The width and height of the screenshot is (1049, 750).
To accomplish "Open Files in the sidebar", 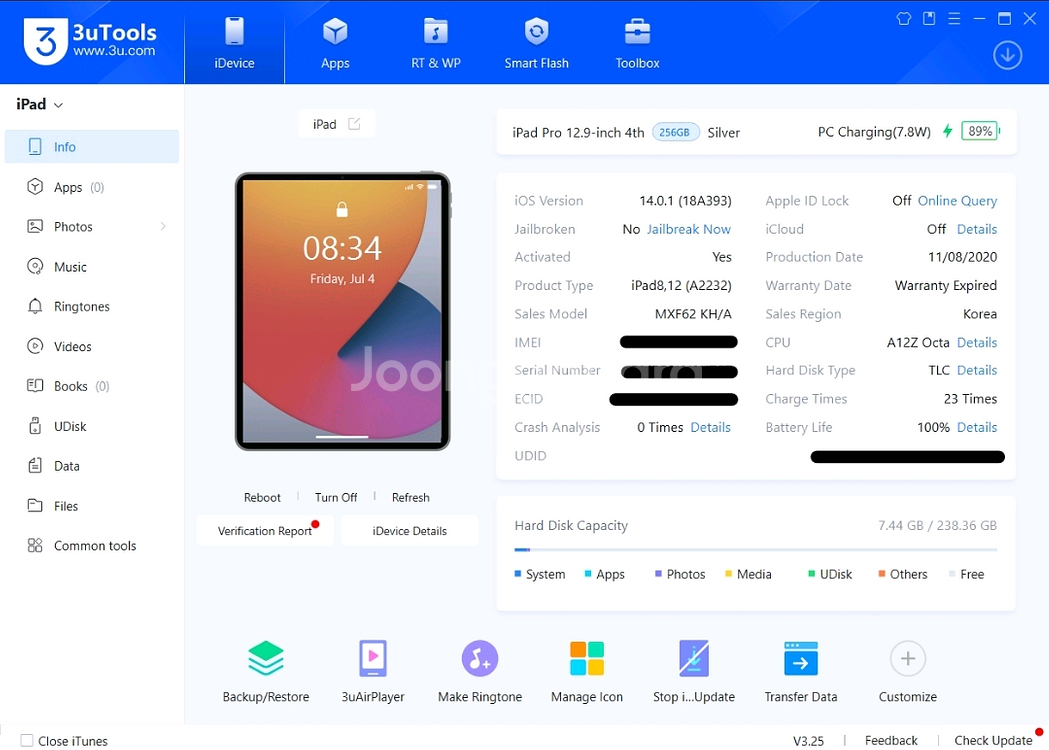I will coord(92,506).
